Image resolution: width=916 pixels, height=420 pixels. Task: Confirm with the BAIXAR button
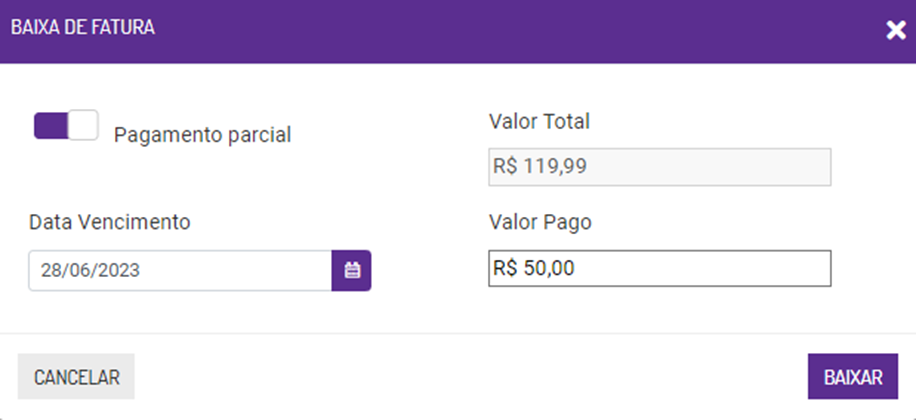coord(853,377)
